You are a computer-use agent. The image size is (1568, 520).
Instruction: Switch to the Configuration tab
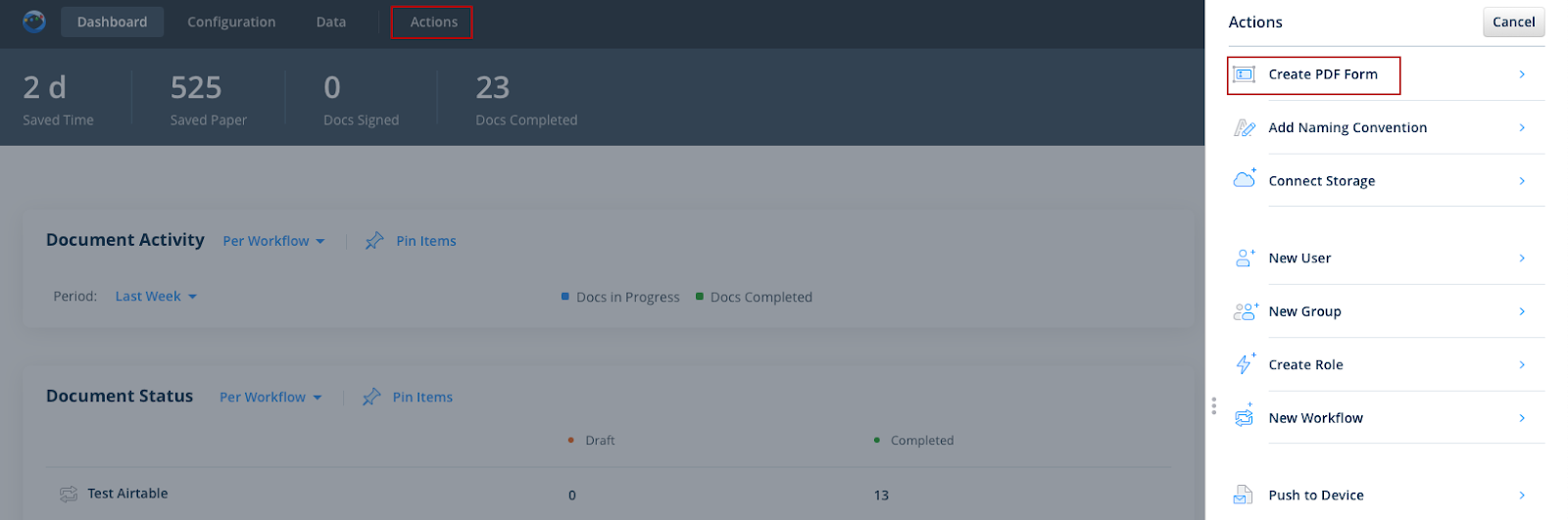click(x=231, y=22)
